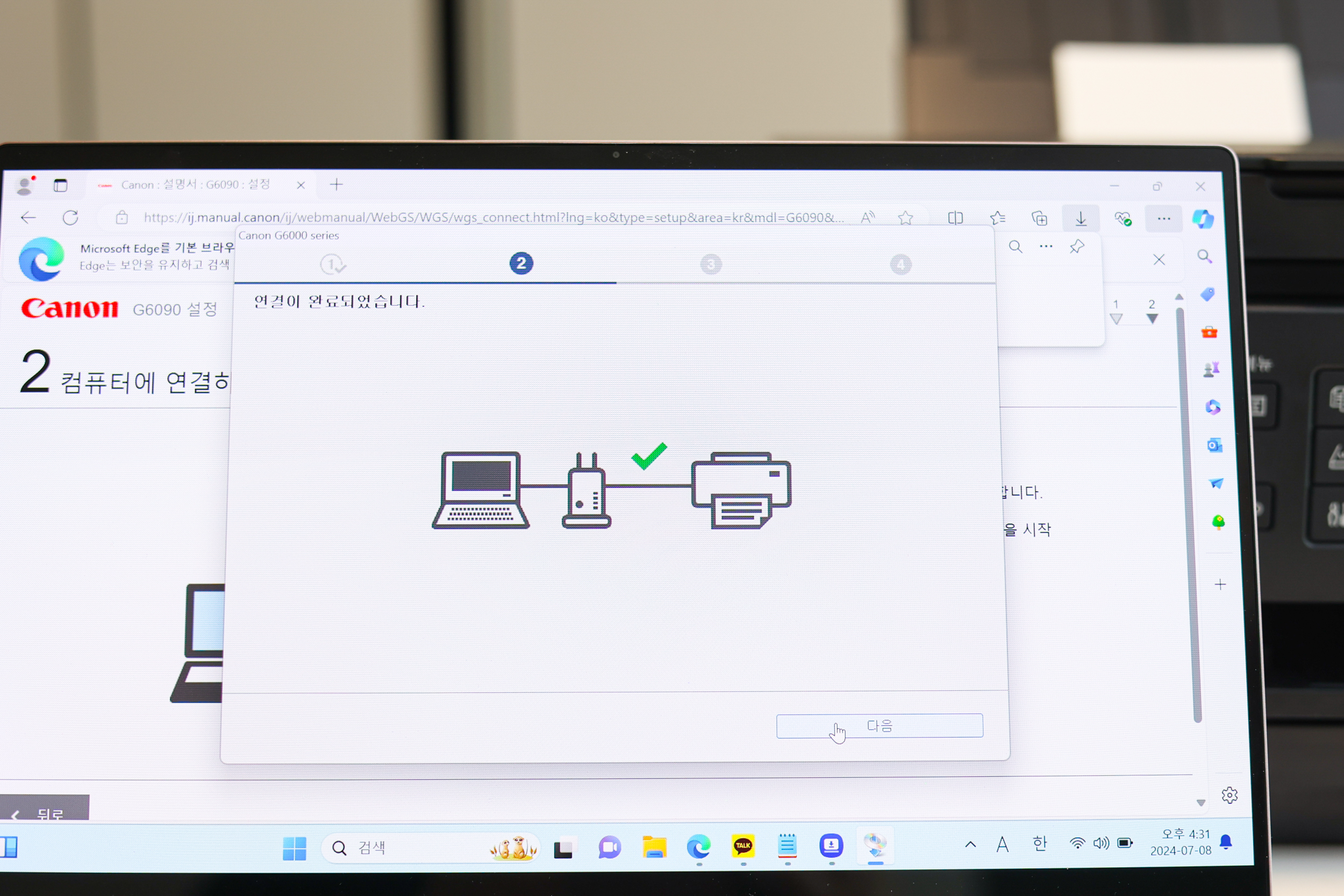Open File Explorer from the taskbar

coord(654,847)
